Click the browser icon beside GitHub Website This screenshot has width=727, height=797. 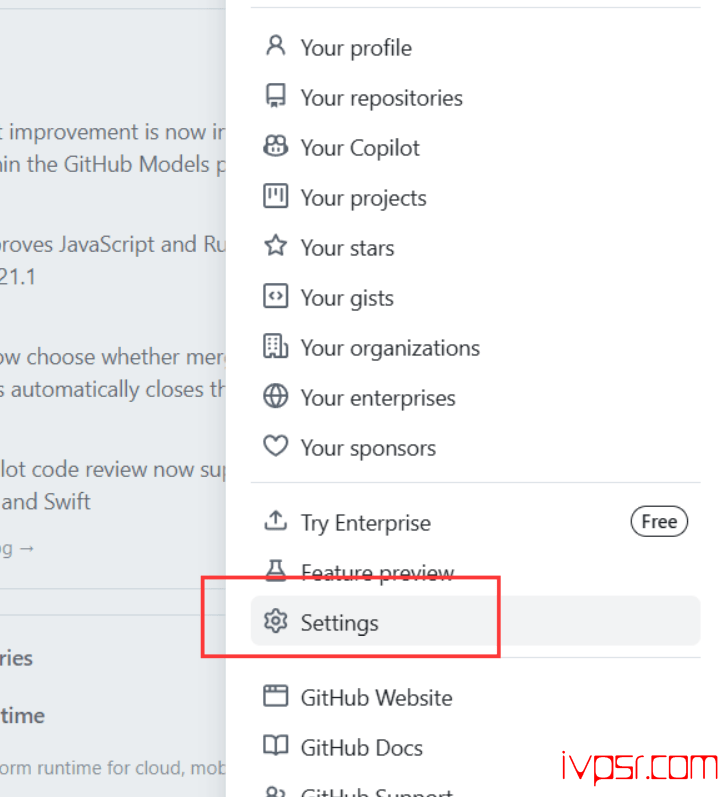click(x=275, y=697)
